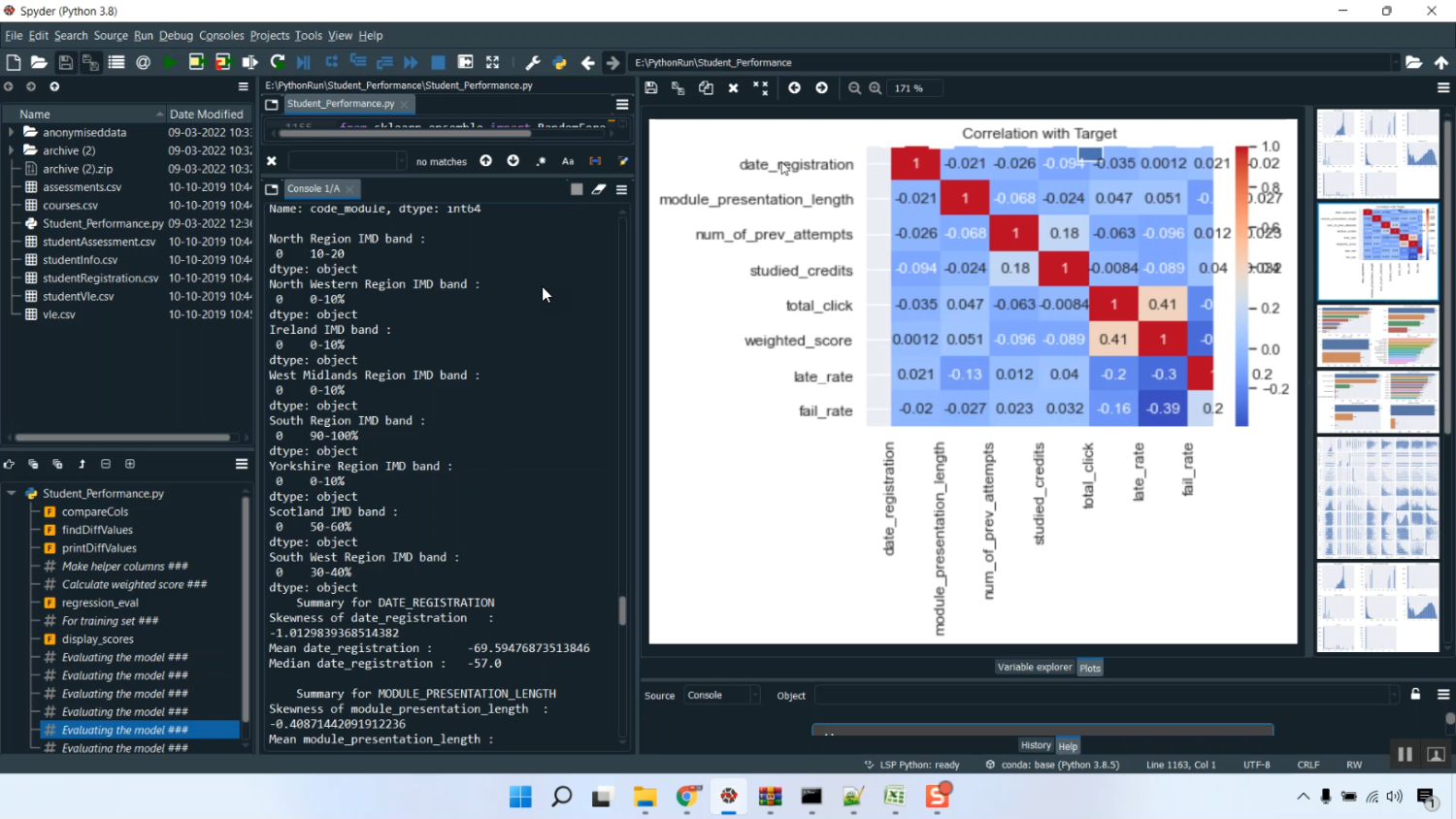Screen dimensions: 1456x819
Task: Toggle regular expression search option
Action: click(x=541, y=161)
